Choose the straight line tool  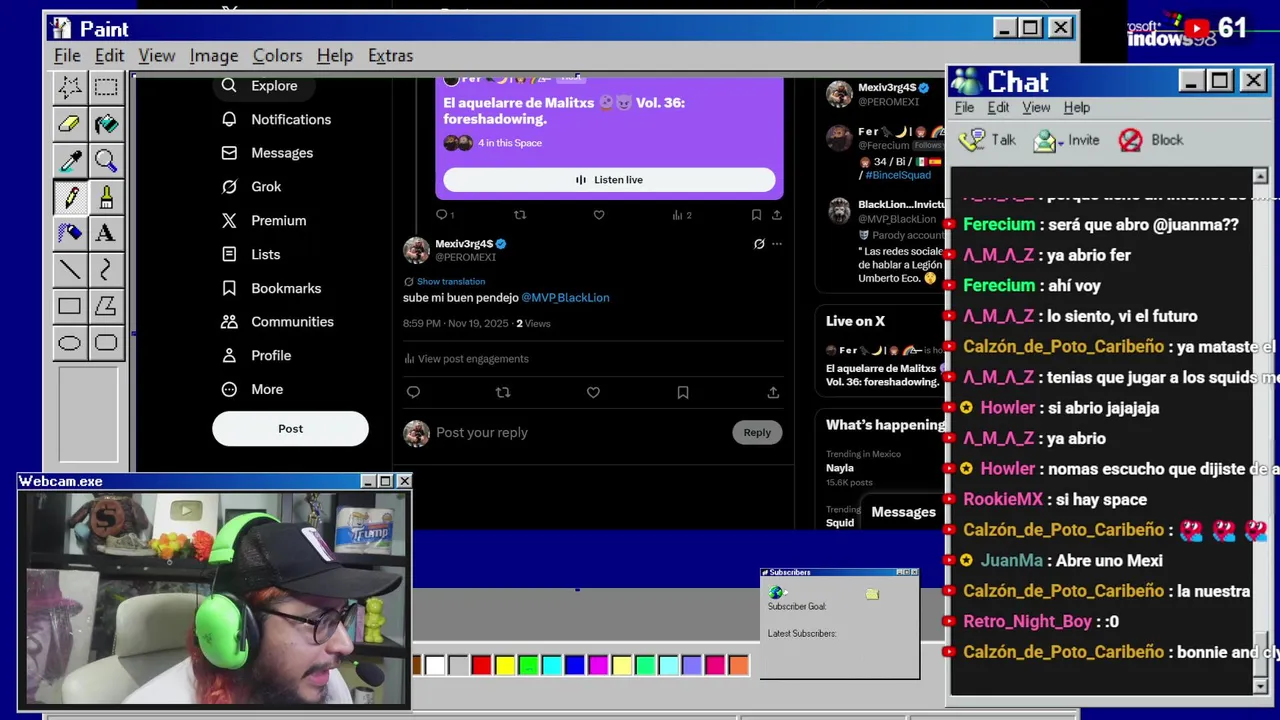coord(69,269)
